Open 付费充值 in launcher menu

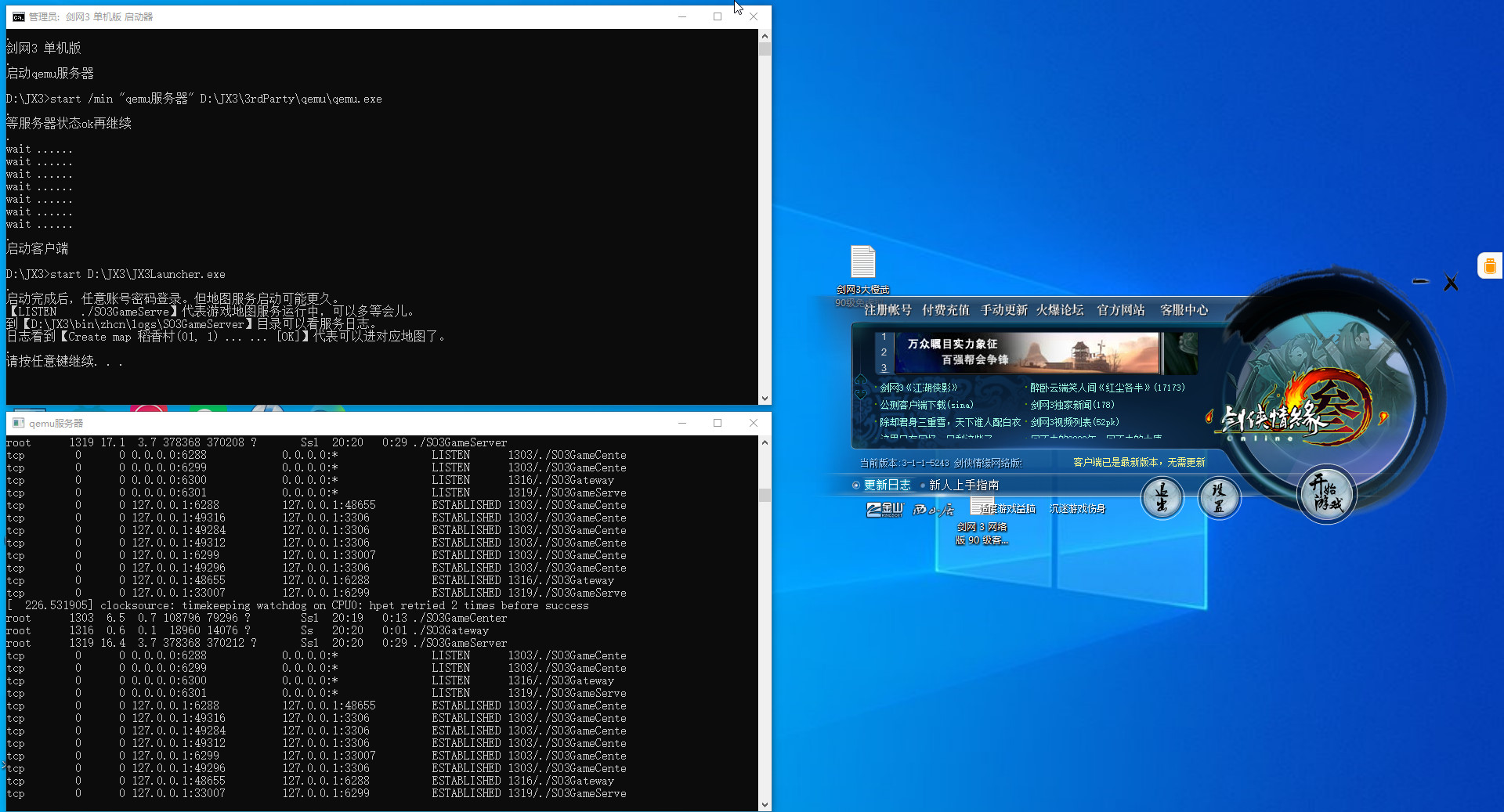click(x=945, y=310)
